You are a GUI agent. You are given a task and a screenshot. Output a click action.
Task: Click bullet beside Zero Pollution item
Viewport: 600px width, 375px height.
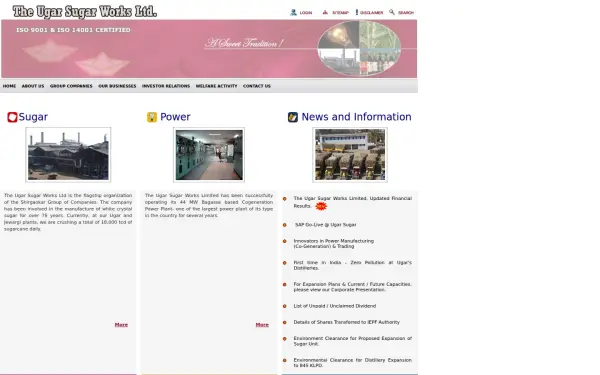coord(285,263)
